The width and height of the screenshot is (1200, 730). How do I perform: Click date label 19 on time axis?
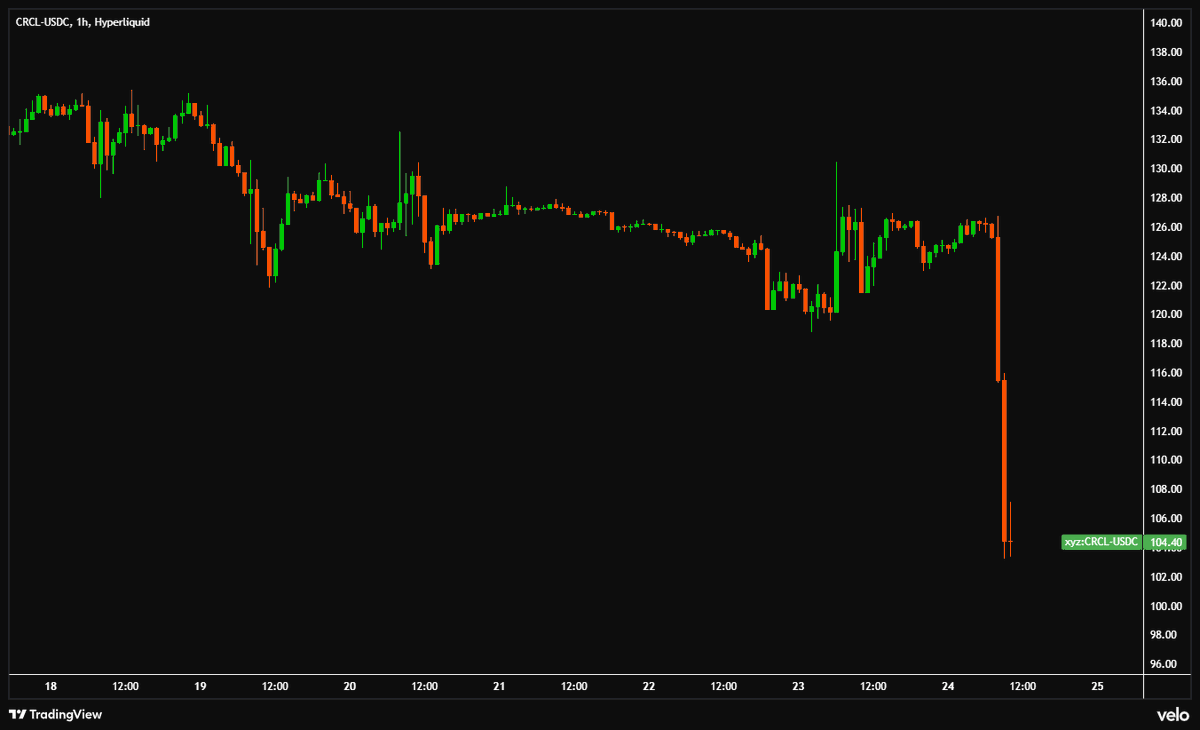pyautogui.click(x=200, y=686)
